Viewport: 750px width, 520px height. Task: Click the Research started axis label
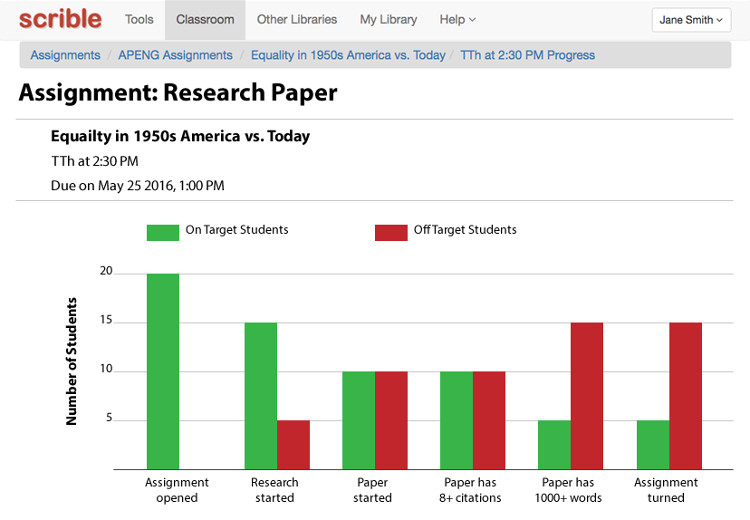click(275, 490)
